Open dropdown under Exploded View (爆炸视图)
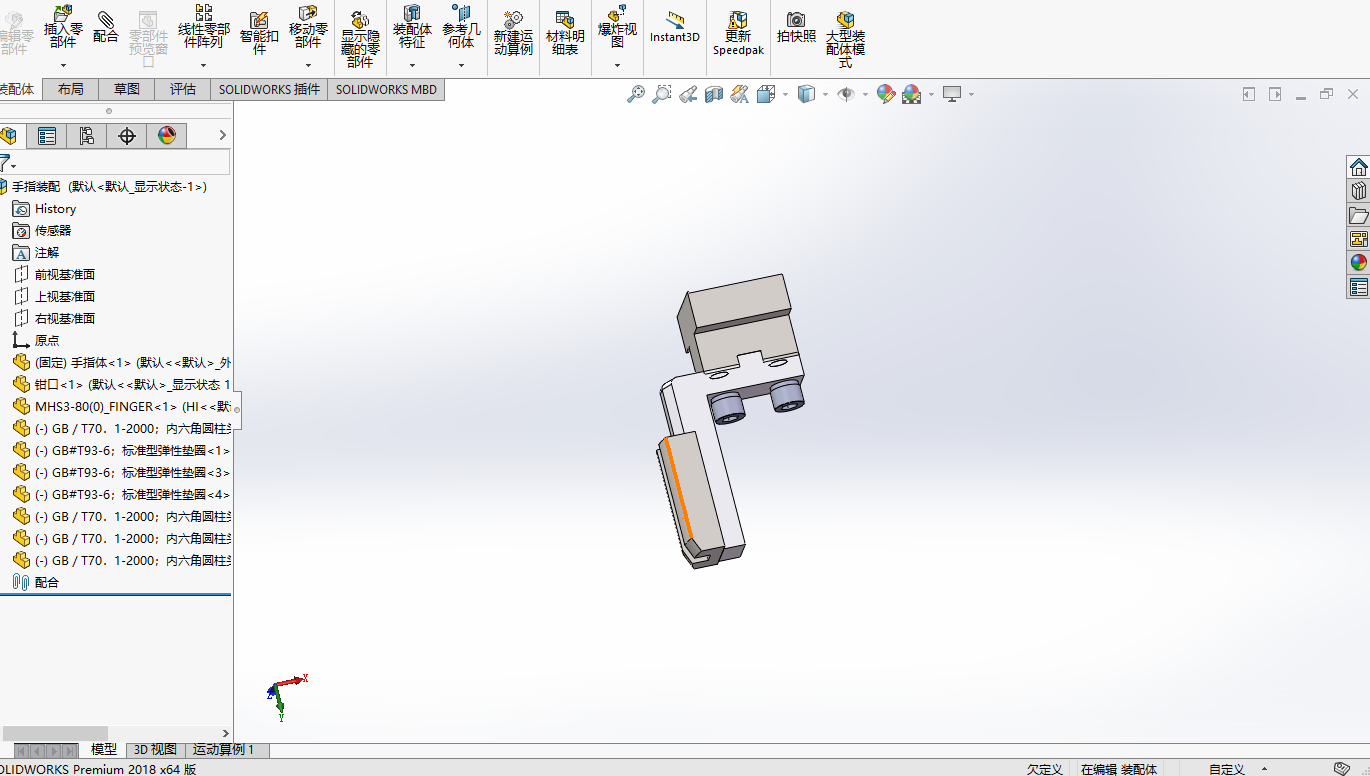The image size is (1370, 776). [x=617, y=65]
